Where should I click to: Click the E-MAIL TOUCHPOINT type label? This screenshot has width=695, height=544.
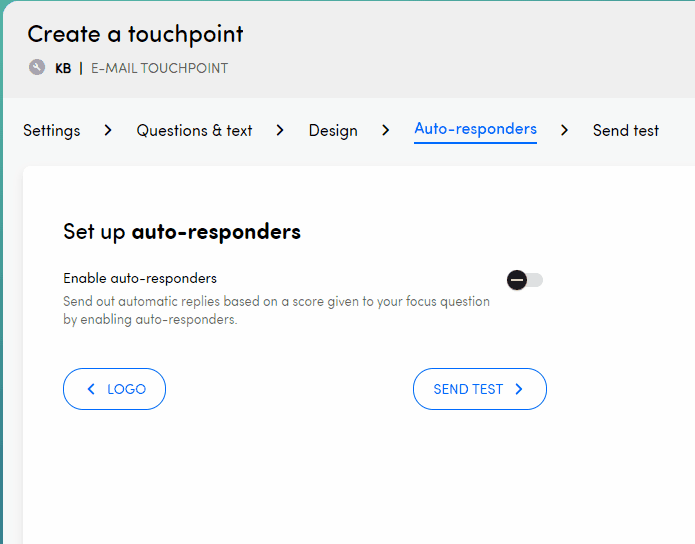click(x=159, y=68)
